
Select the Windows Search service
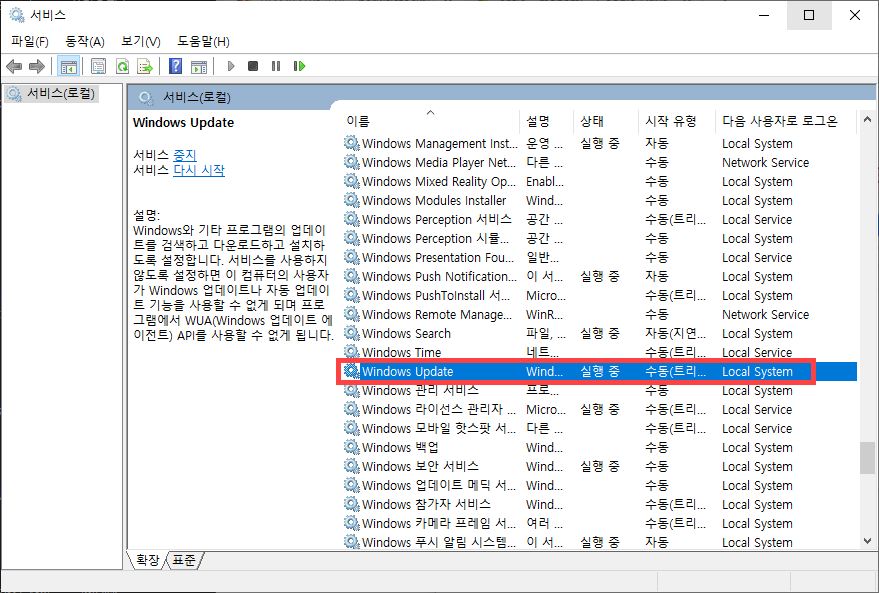(x=599, y=334)
